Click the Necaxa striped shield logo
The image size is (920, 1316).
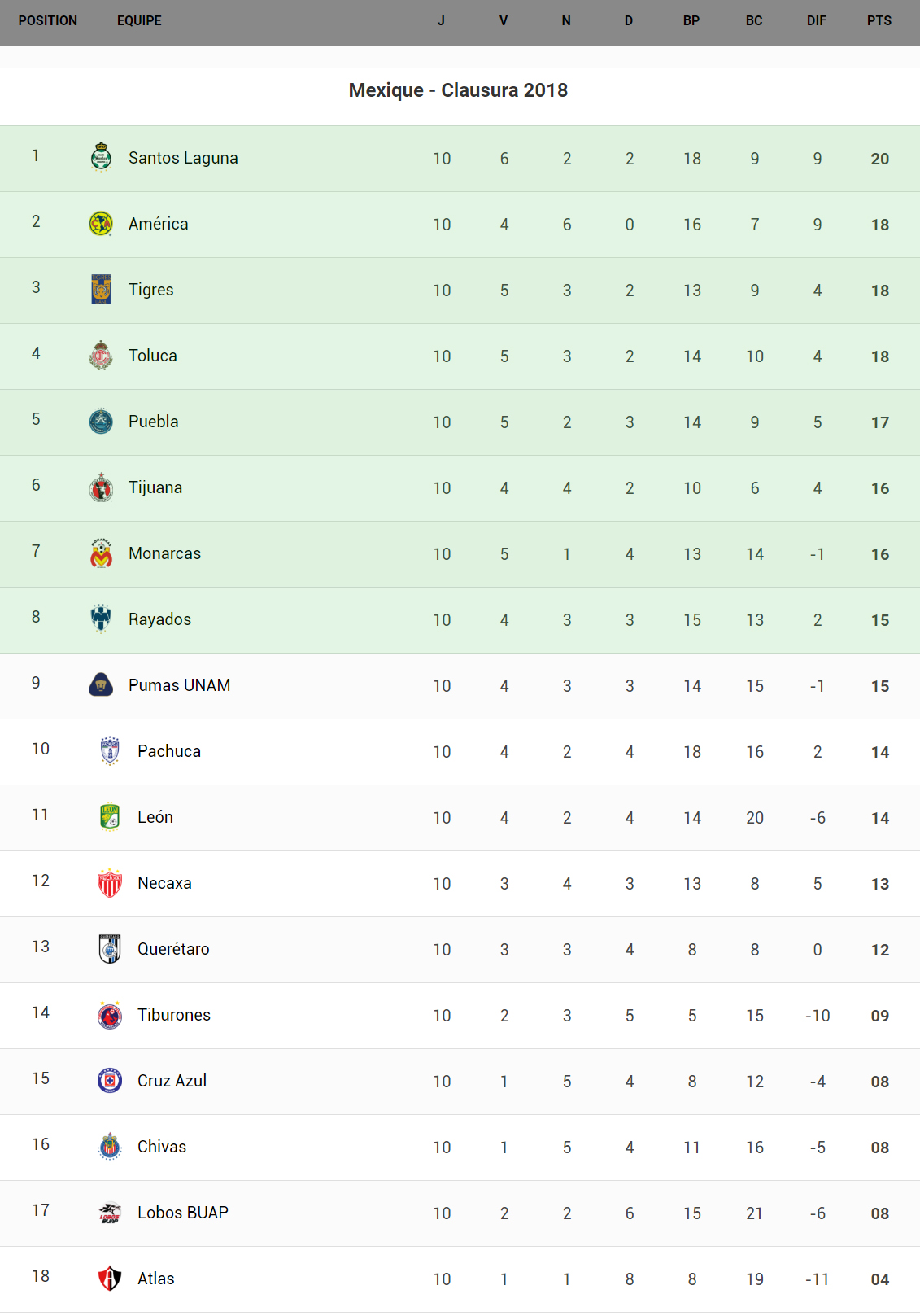(110, 883)
